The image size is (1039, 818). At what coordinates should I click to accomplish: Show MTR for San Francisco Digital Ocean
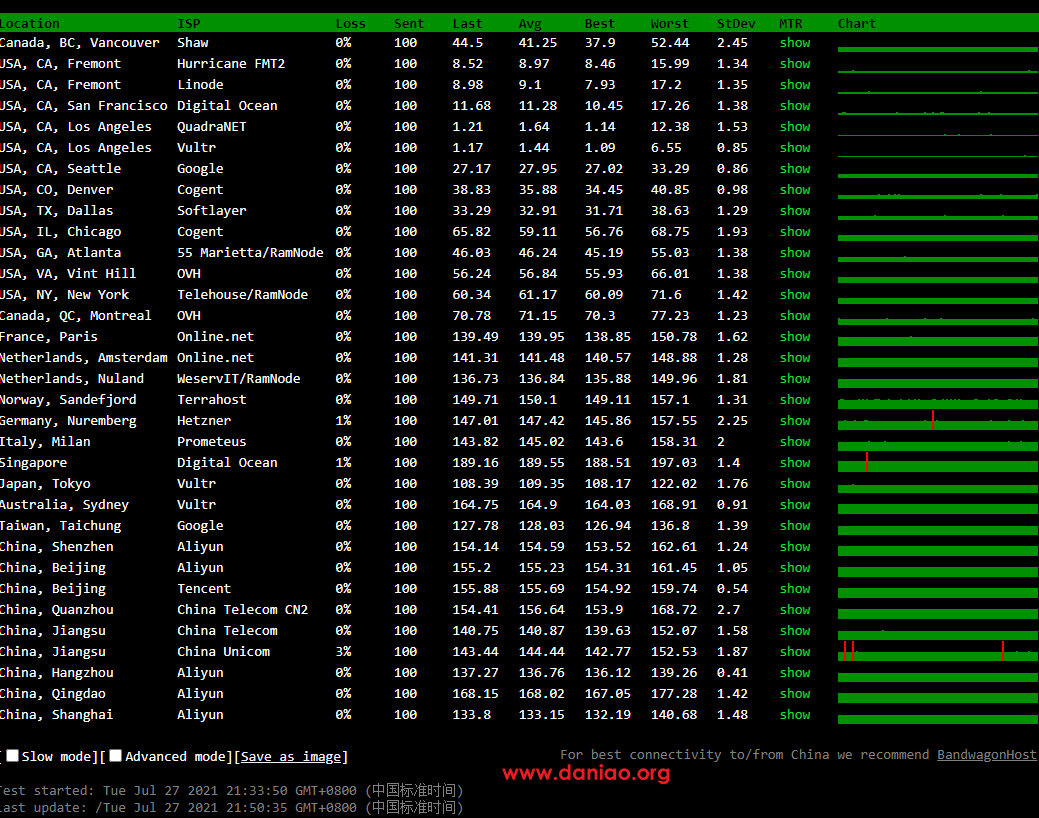click(794, 105)
